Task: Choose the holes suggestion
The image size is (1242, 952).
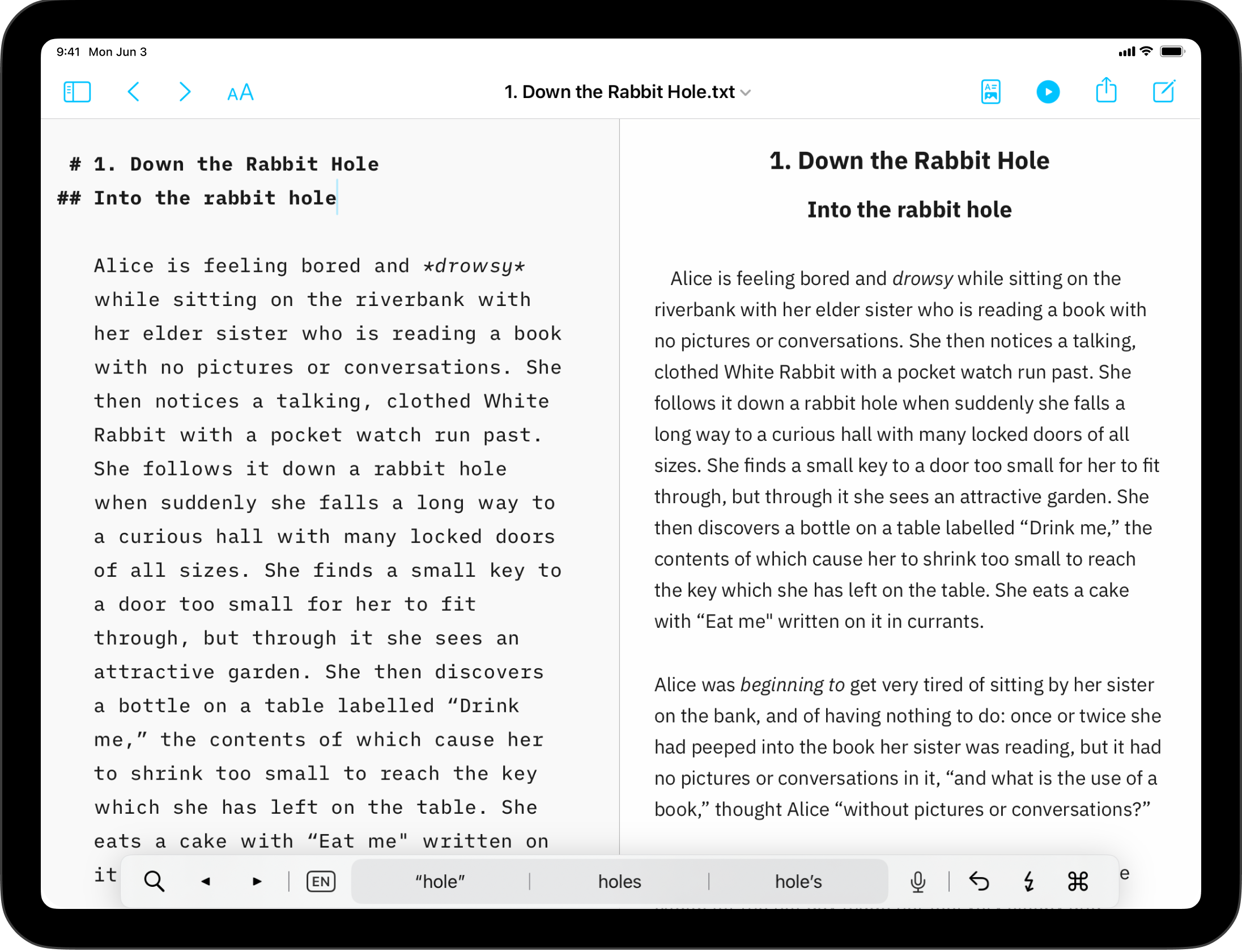Action: pyautogui.click(x=619, y=881)
